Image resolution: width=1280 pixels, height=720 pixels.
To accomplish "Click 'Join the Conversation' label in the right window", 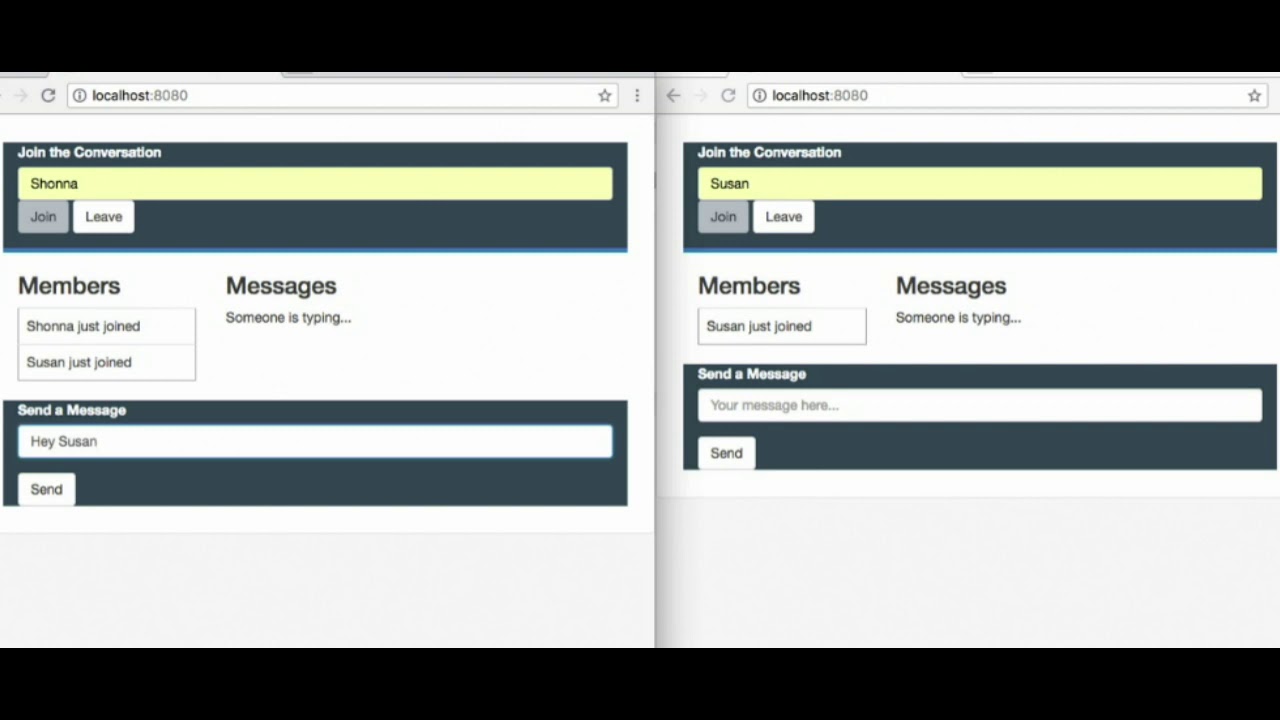I will pos(769,153).
